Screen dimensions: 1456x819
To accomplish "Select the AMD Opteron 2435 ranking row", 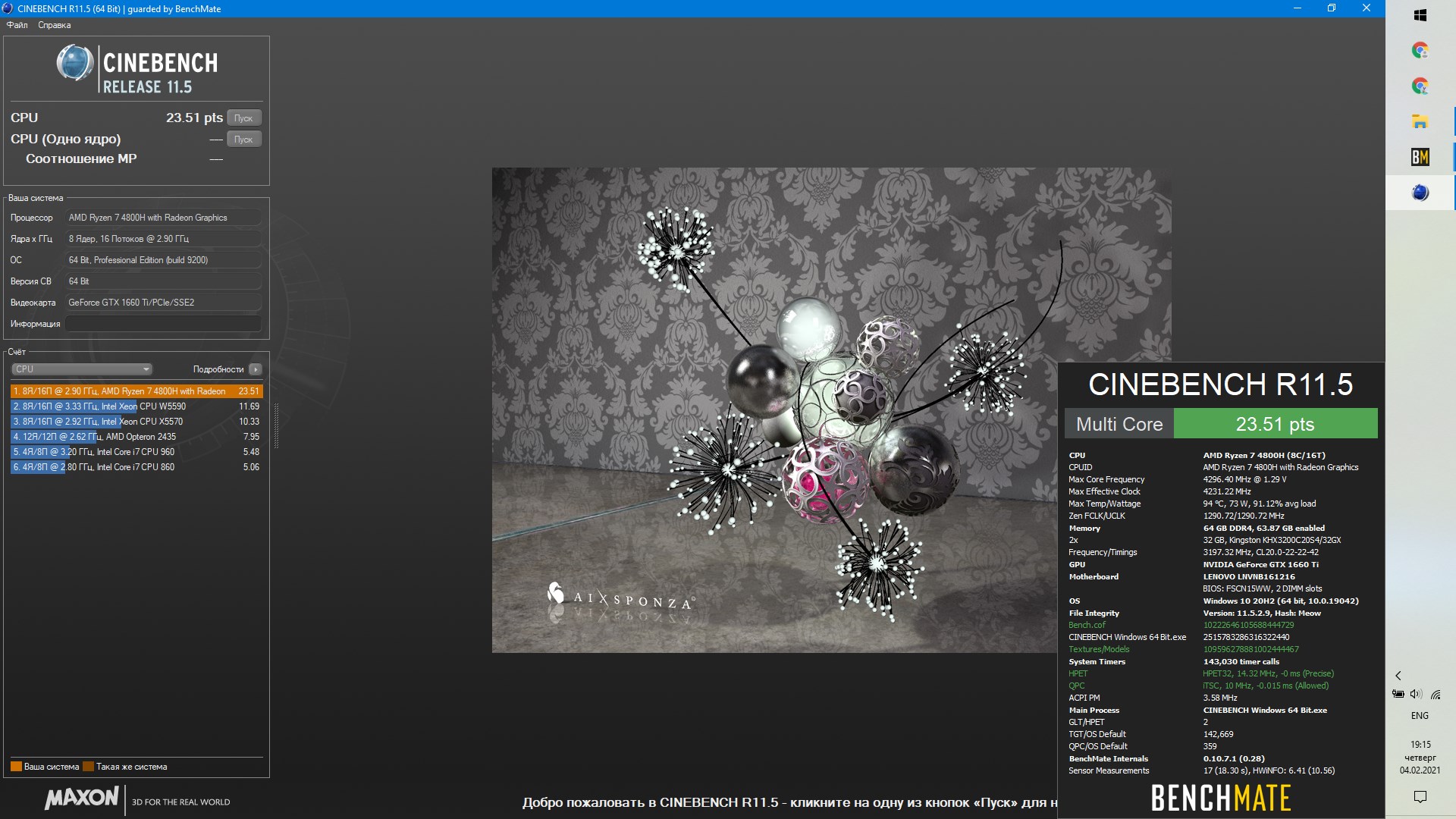I will [x=136, y=437].
